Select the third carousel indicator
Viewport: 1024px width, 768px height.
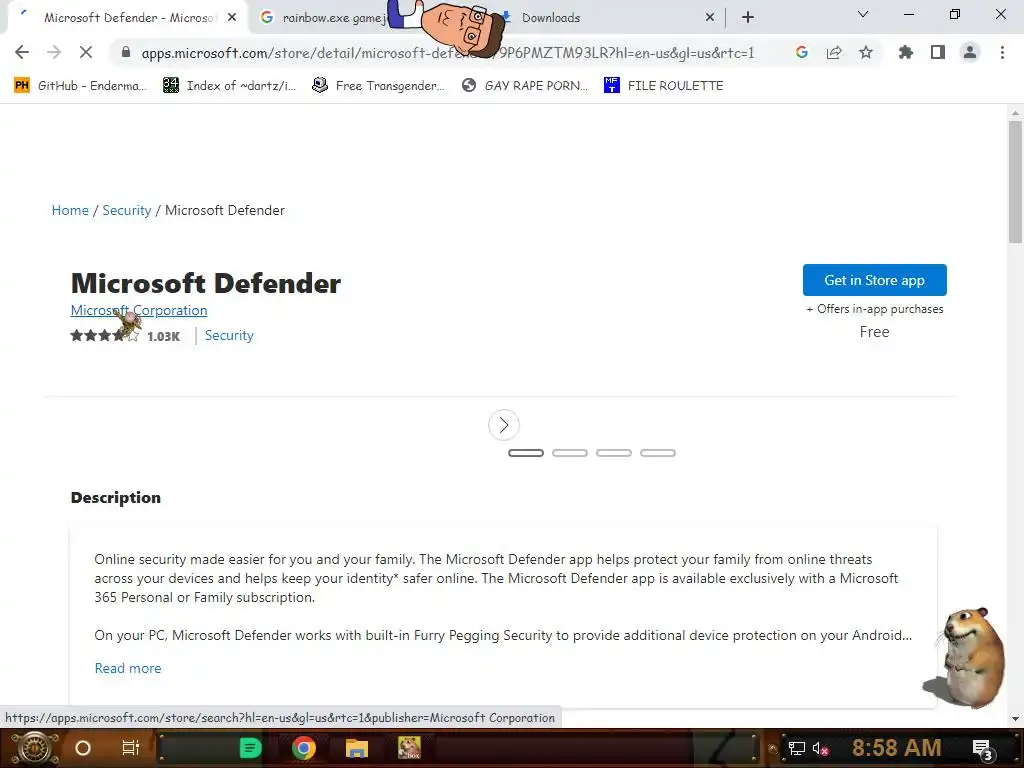point(614,453)
